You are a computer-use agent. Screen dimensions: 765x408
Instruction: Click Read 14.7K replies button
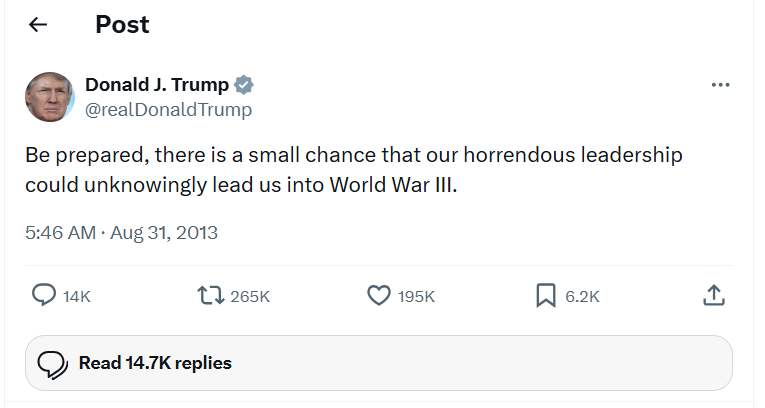click(x=155, y=363)
